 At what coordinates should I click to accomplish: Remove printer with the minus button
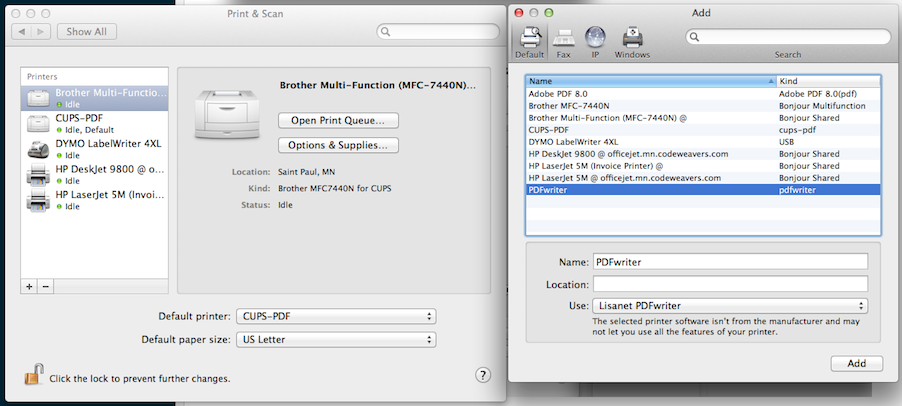tap(45, 286)
